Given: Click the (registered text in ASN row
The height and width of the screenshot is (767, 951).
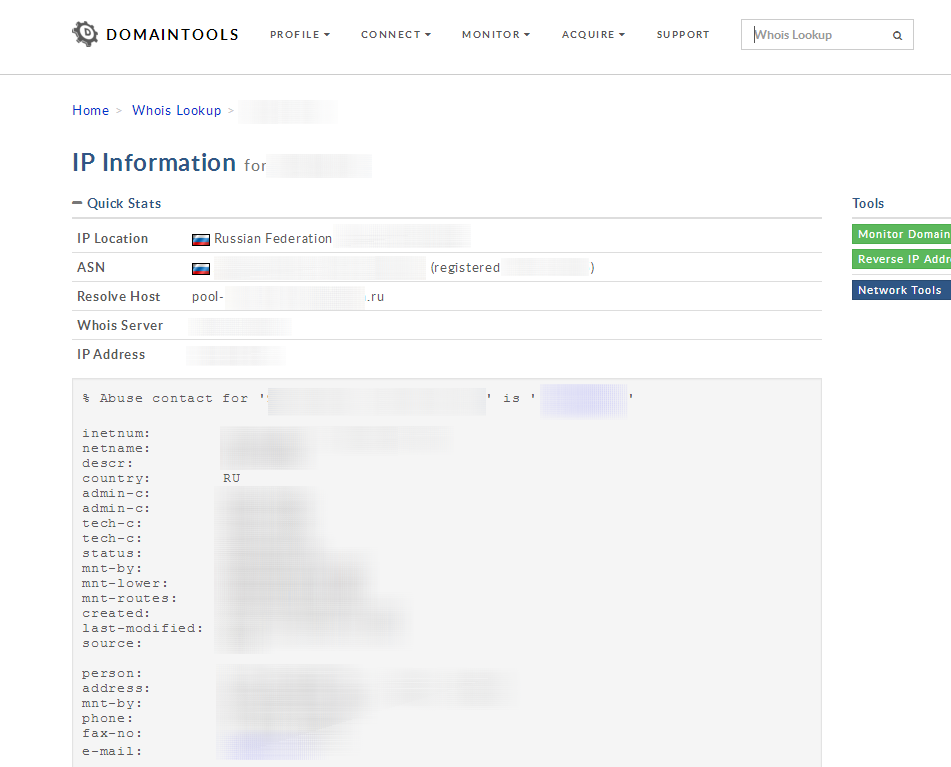Looking at the screenshot, I should tap(465, 267).
